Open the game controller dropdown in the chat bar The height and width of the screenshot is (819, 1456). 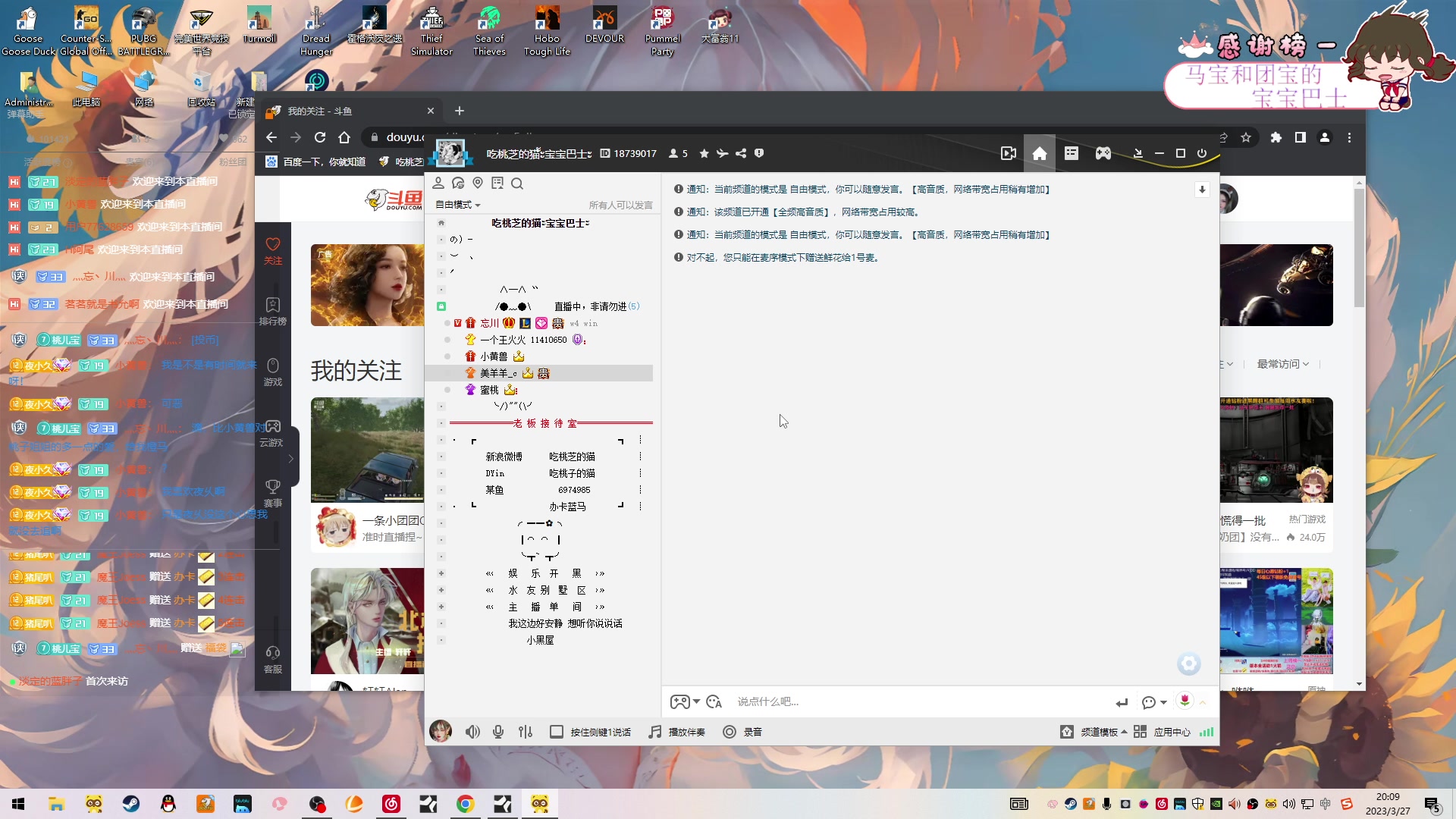684,702
